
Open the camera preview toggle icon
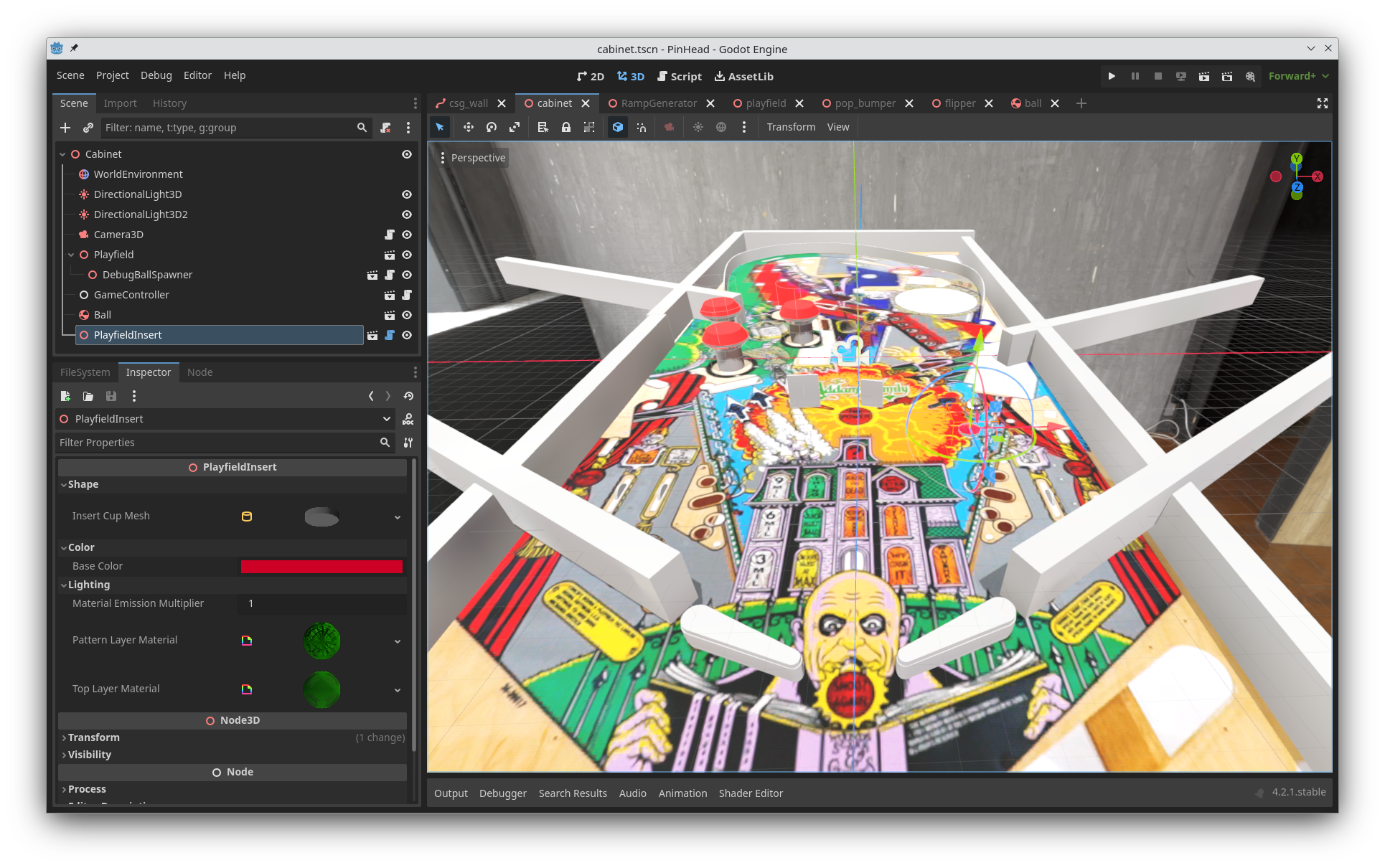(669, 127)
